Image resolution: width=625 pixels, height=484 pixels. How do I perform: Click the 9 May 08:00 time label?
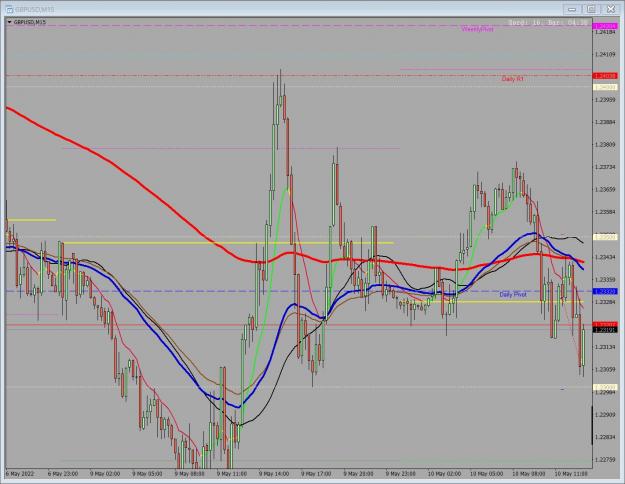(189, 474)
